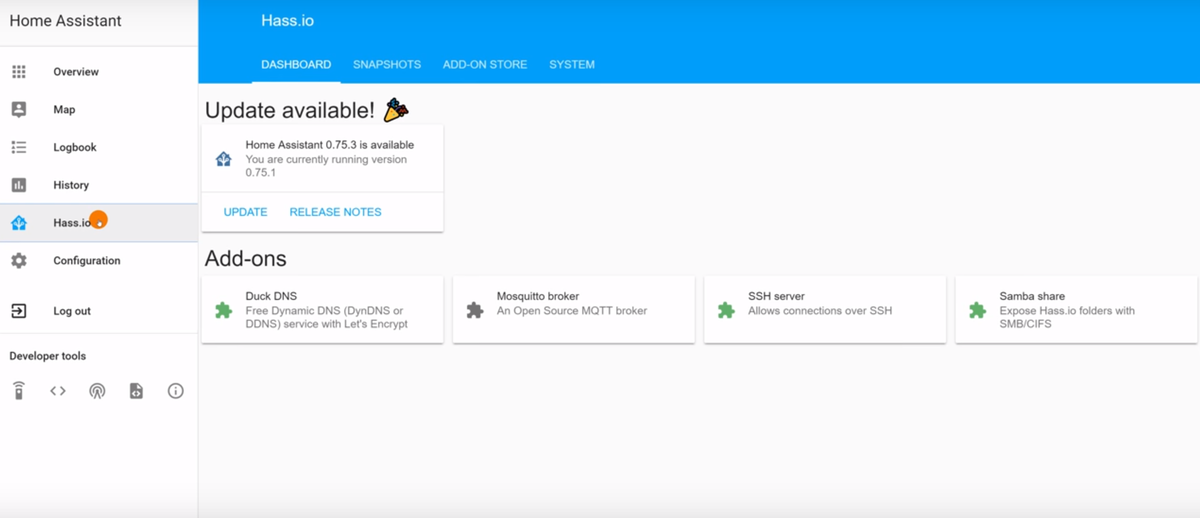Screen dimensions: 1200x518
Task: Open the Templates developer tool file icon
Action: click(136, 391)
